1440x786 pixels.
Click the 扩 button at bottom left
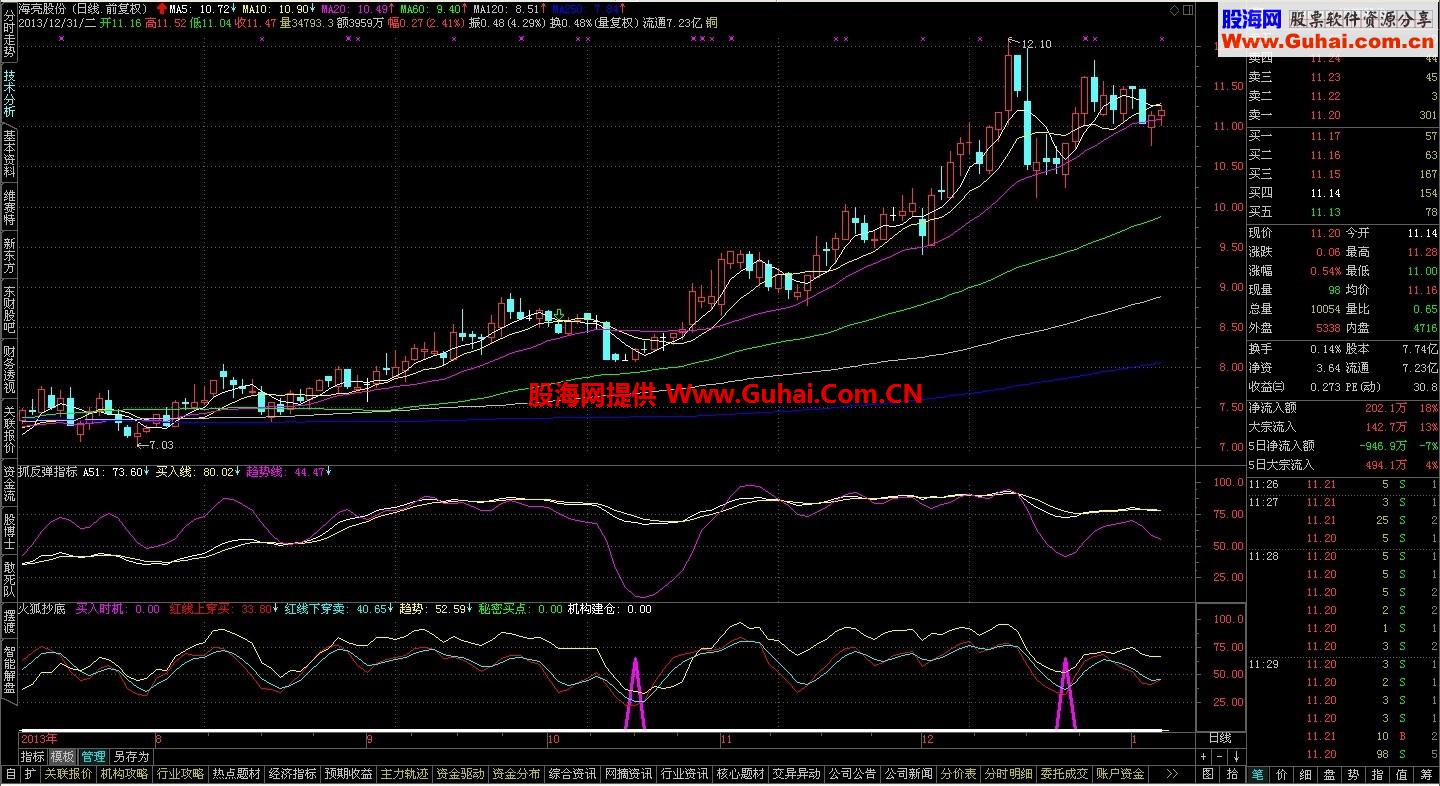click(x=30, y=774)
